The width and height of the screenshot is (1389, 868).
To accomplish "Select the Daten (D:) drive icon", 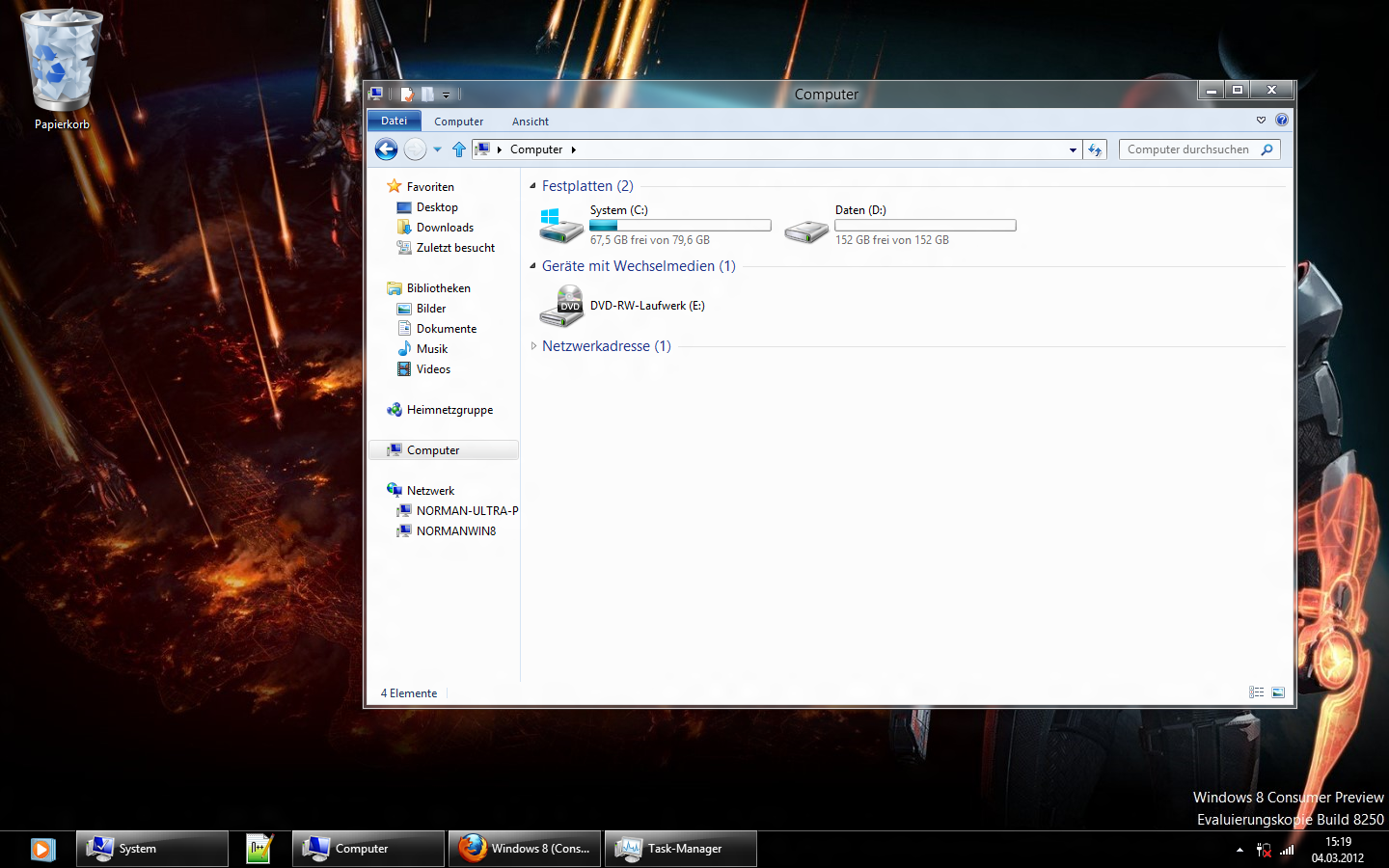I will click(806, 231).
